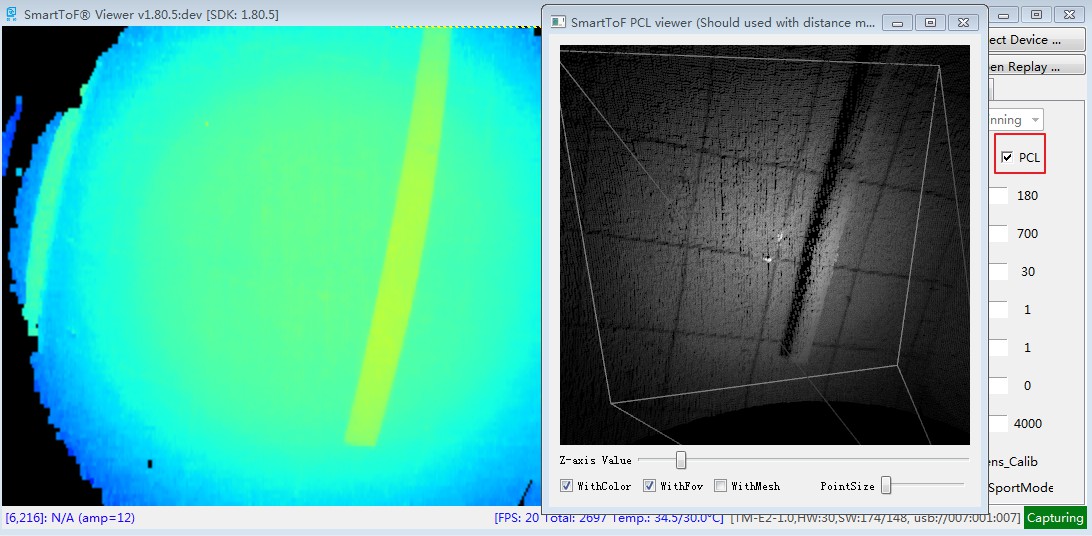Click the 'Z-axis Value' label
This screenshot has width=1092, height=536.
coord(595,460)
